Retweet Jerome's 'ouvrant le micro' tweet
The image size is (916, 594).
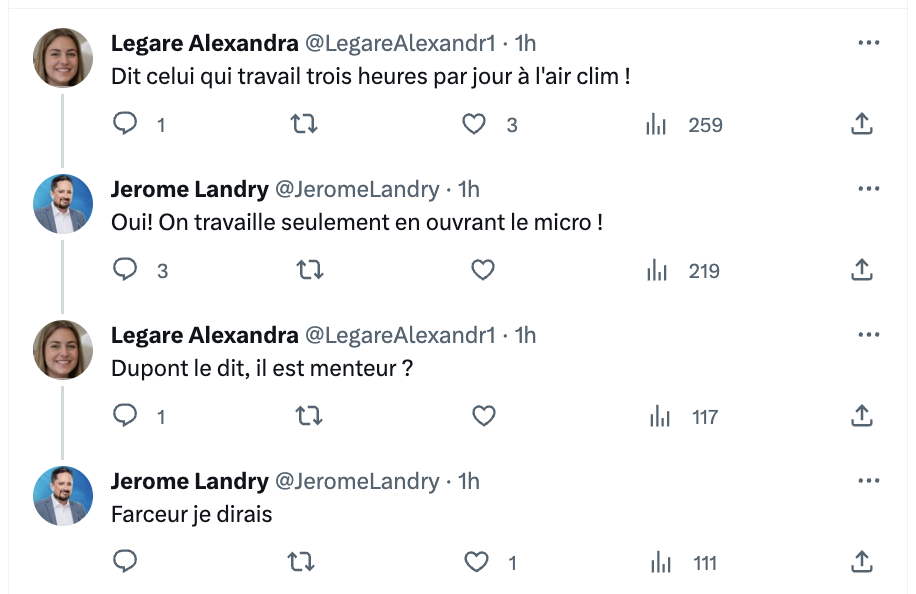pyautogui.click(x=310, y=270)
